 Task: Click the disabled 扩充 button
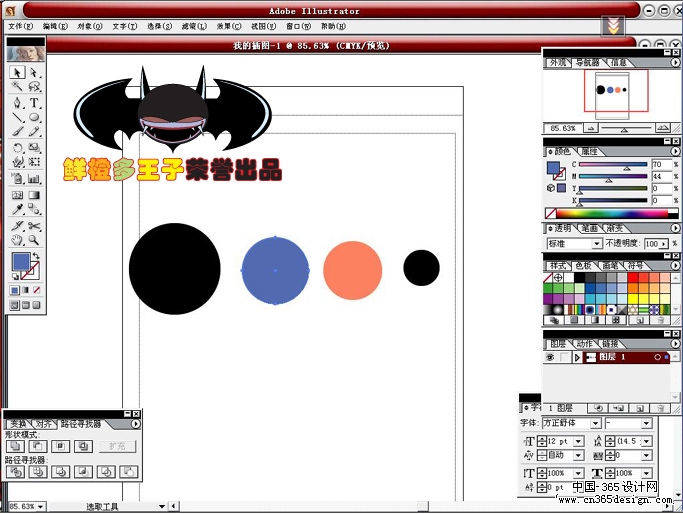[117, 446]
